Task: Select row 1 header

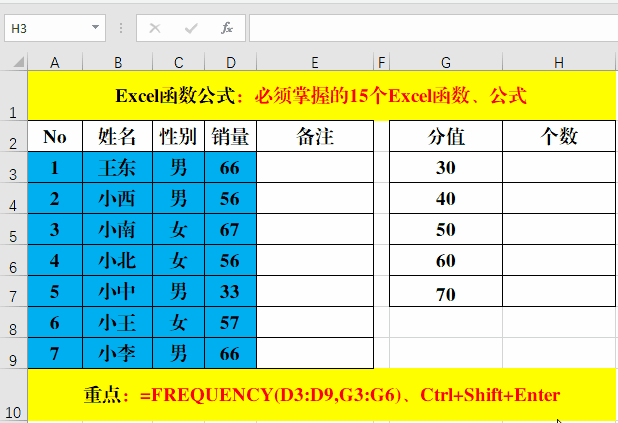Action: pos(13,96)
